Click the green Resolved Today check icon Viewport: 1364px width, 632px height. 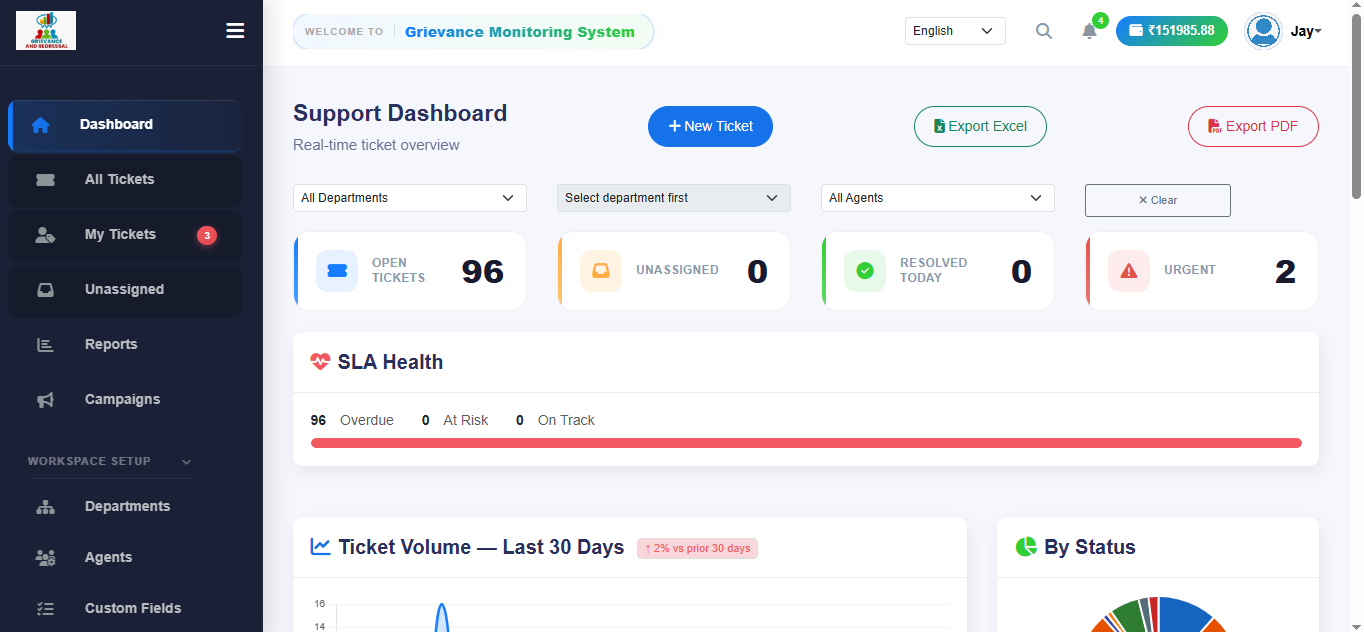coord(865,271)
